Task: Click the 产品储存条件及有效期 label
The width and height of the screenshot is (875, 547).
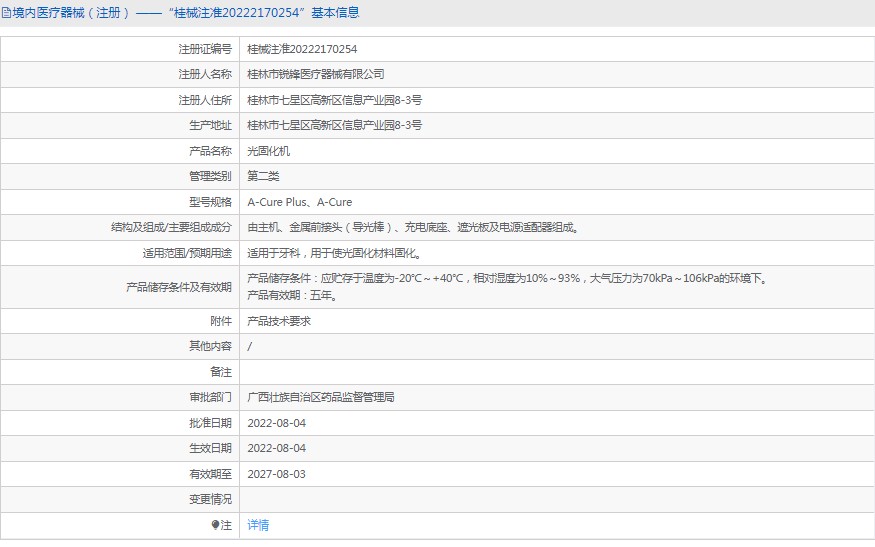Action: click(179, 287)
